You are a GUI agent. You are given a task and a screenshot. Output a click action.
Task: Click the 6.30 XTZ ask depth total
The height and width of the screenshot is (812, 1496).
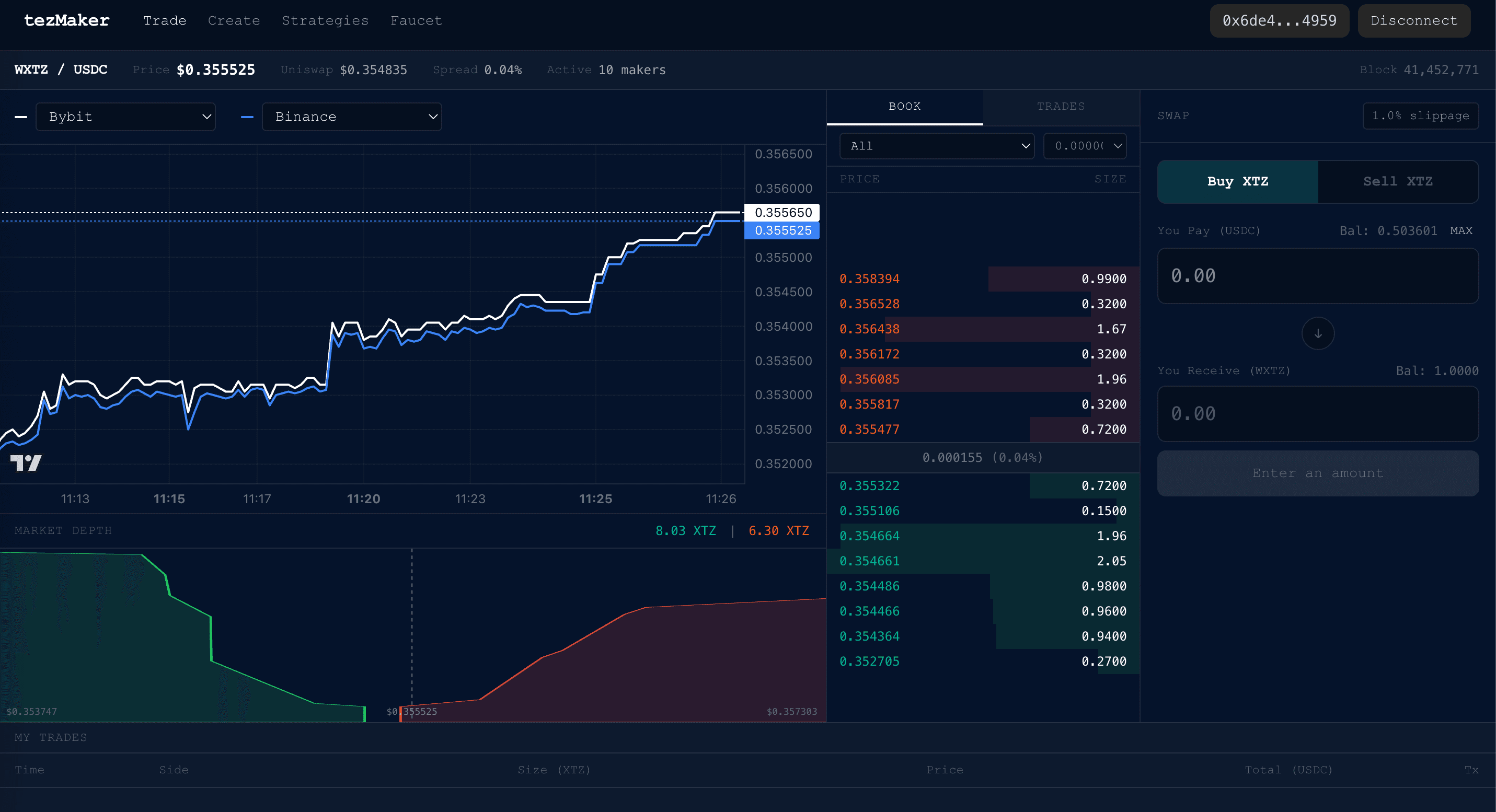click(x=778, y=531)
